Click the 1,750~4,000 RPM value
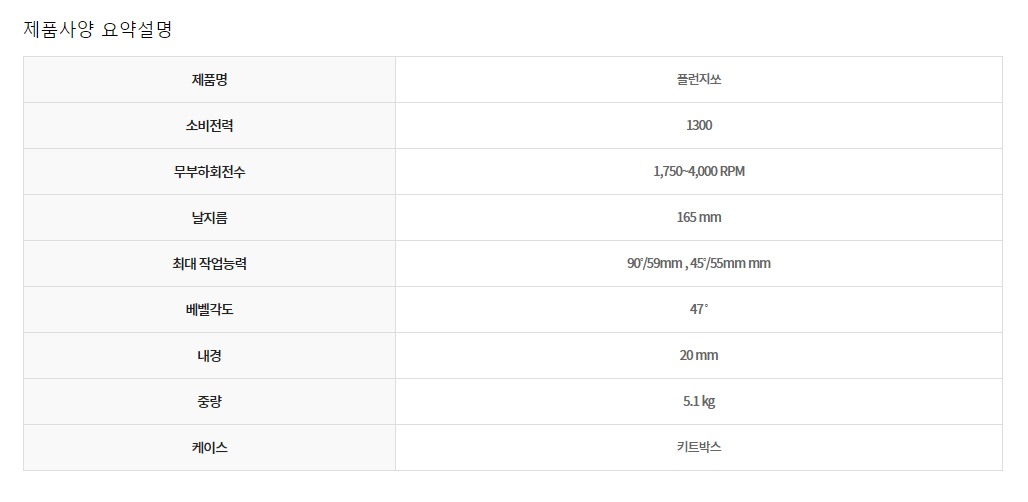The image size is (1028, 502). click(x=699, y=171)
